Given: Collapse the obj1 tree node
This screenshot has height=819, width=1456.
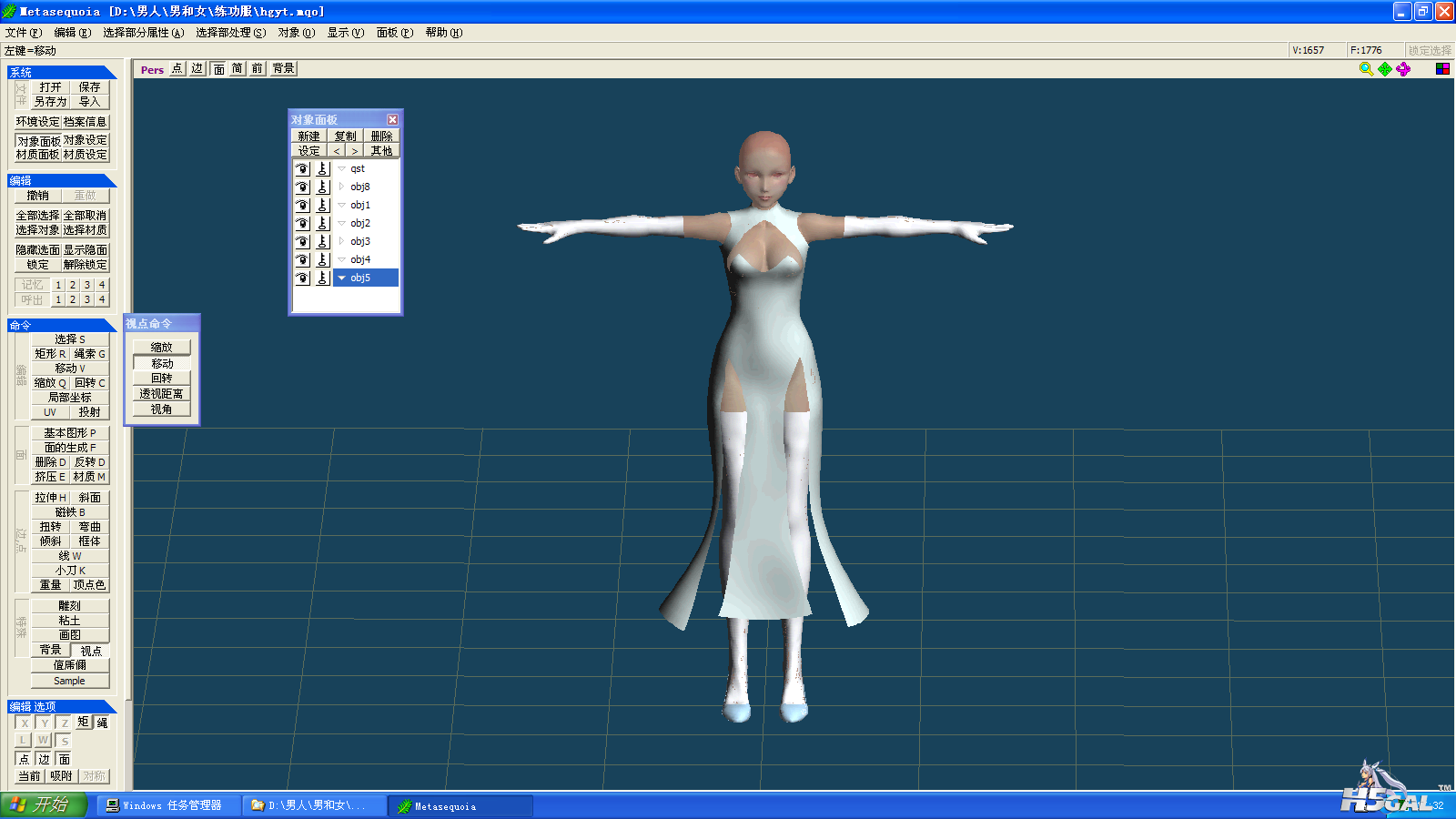Looking at the screenshot, I should (341, 205).
